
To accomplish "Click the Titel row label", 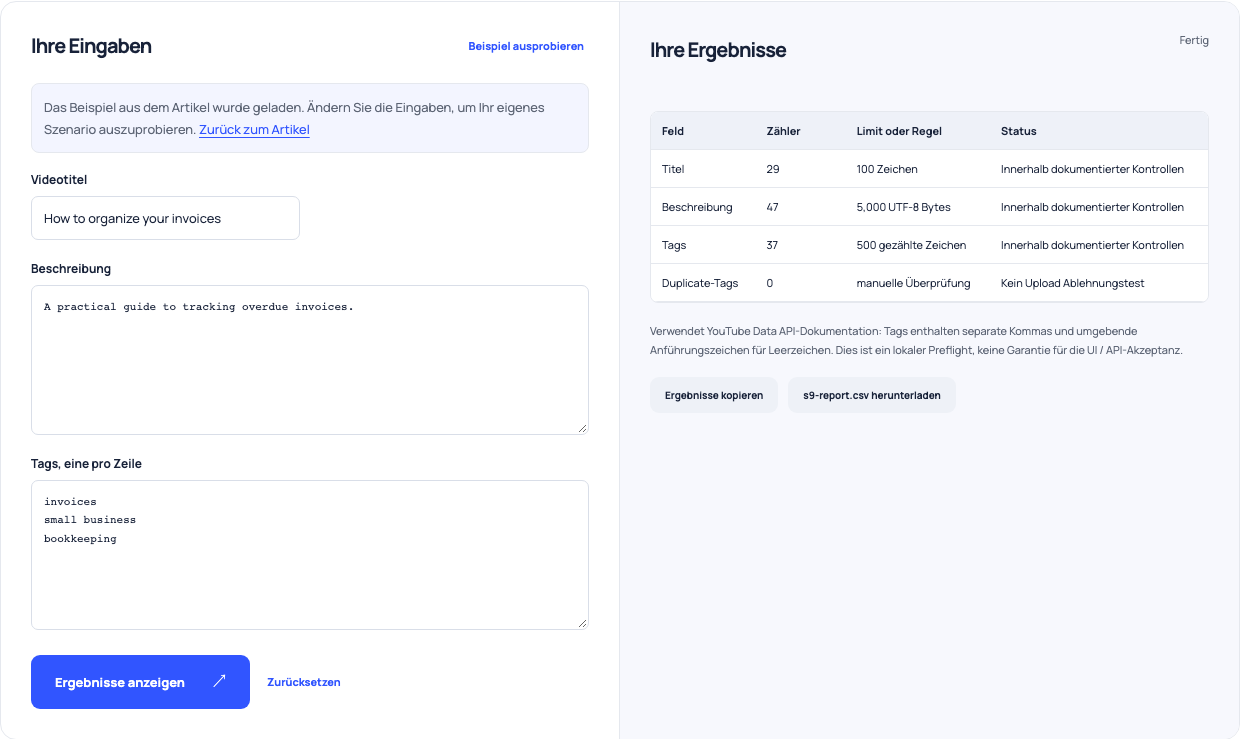I will tap(673, 169).
